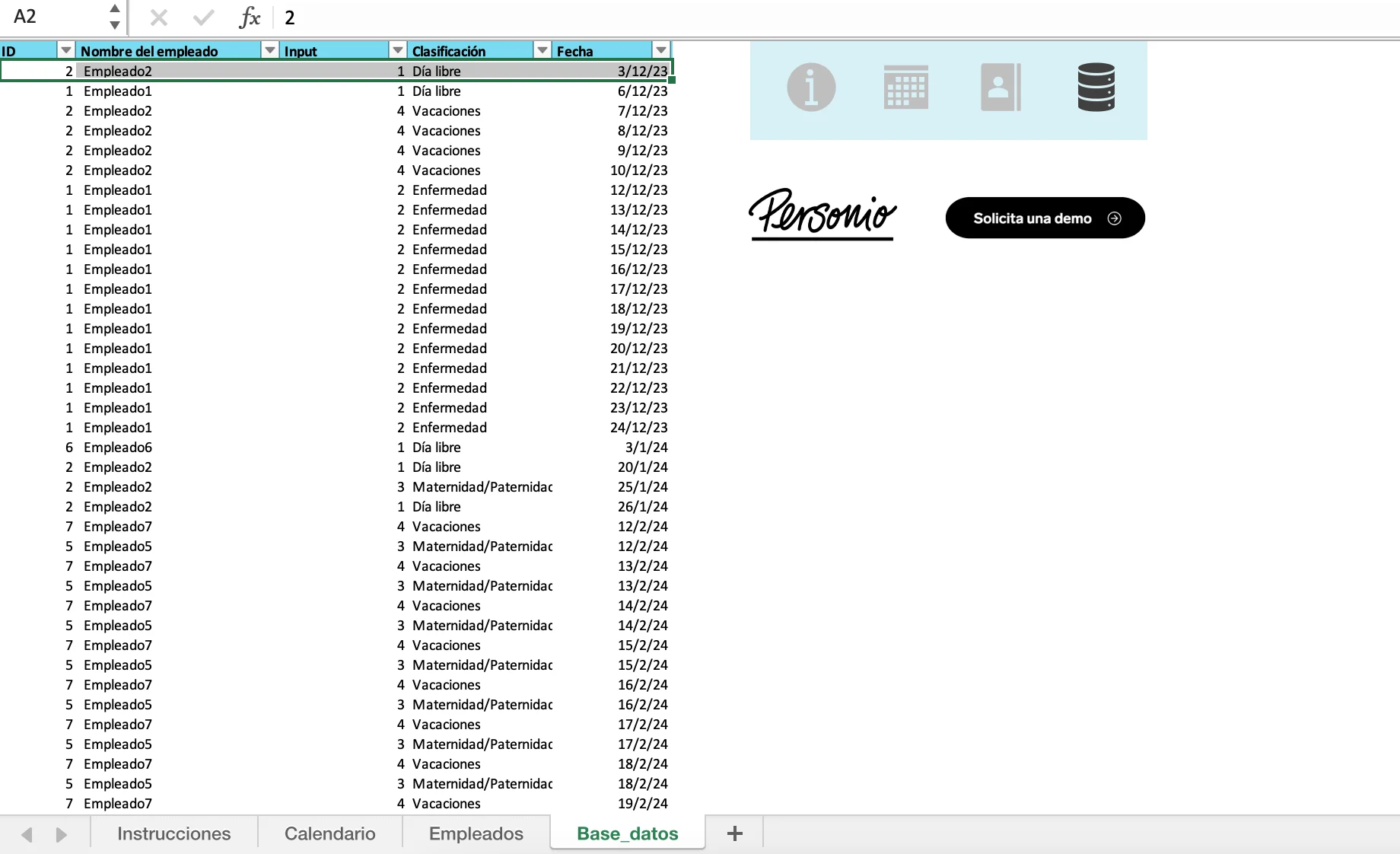Click the employee contact book icon
This screenshot has width=1400, height=854.
click(x=1001, y=87)
